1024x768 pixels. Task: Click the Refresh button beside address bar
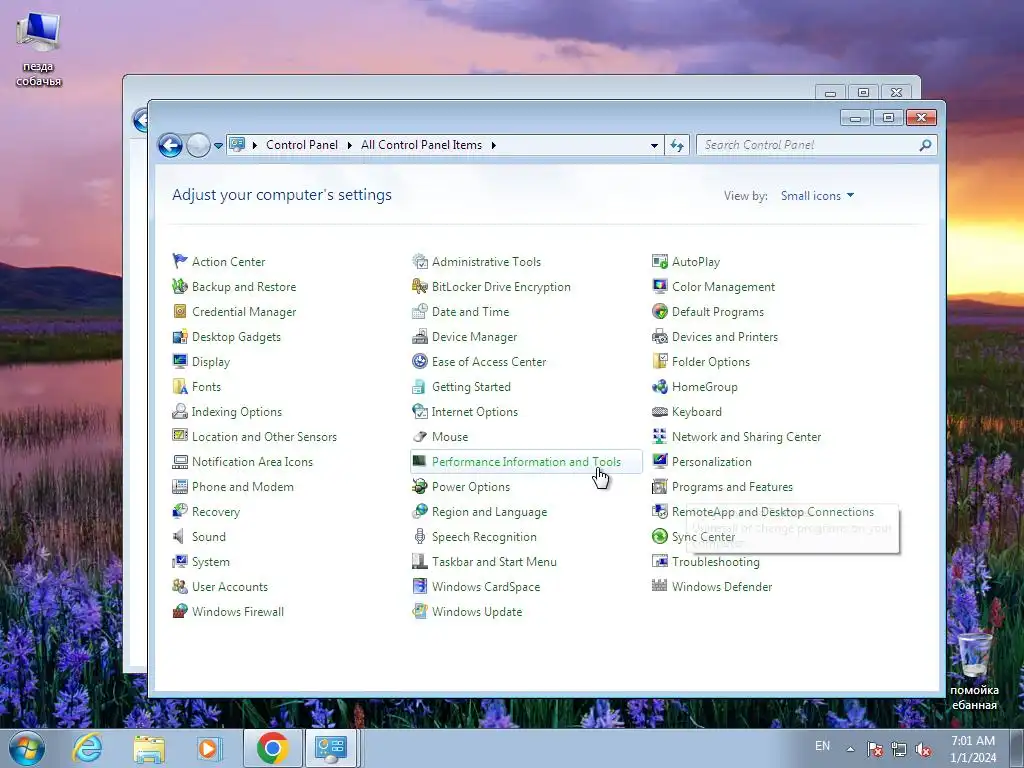(x=677, y=145)
